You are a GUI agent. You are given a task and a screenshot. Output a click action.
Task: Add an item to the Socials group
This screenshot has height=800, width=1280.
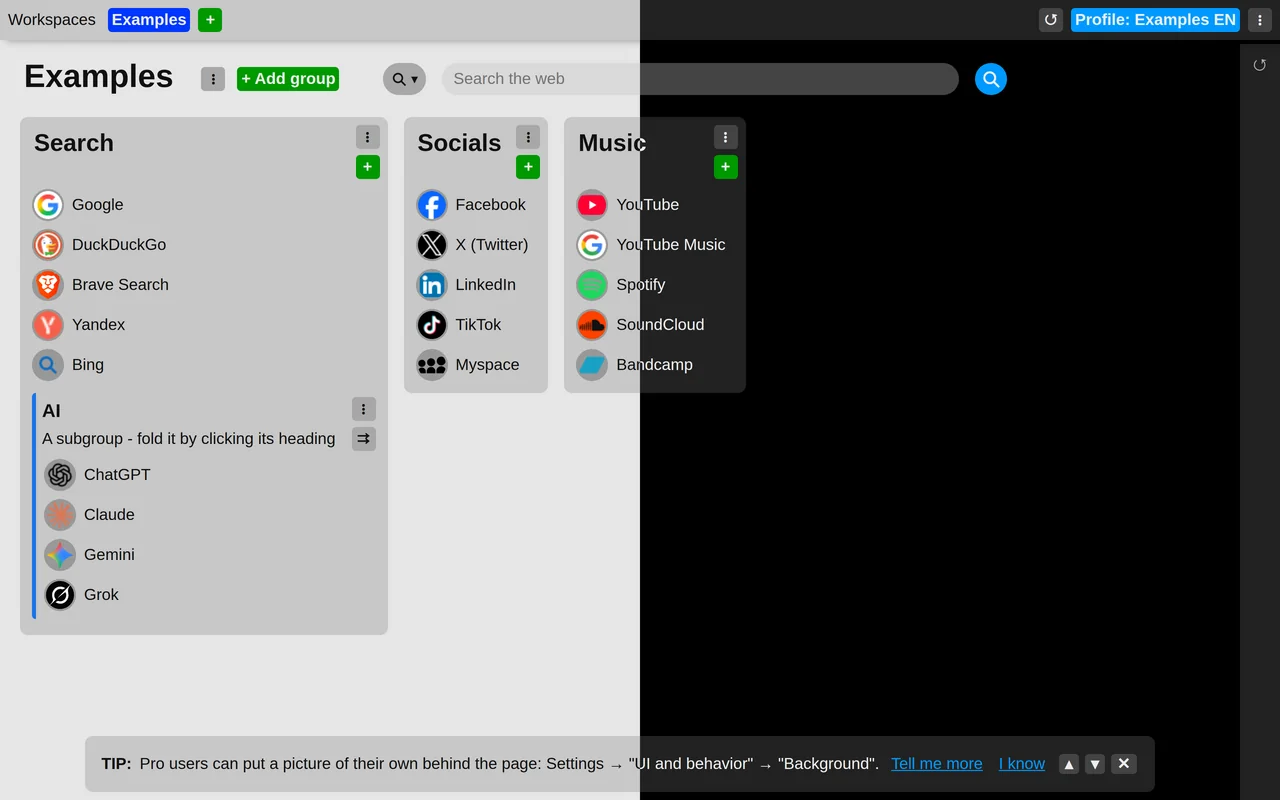528,167
